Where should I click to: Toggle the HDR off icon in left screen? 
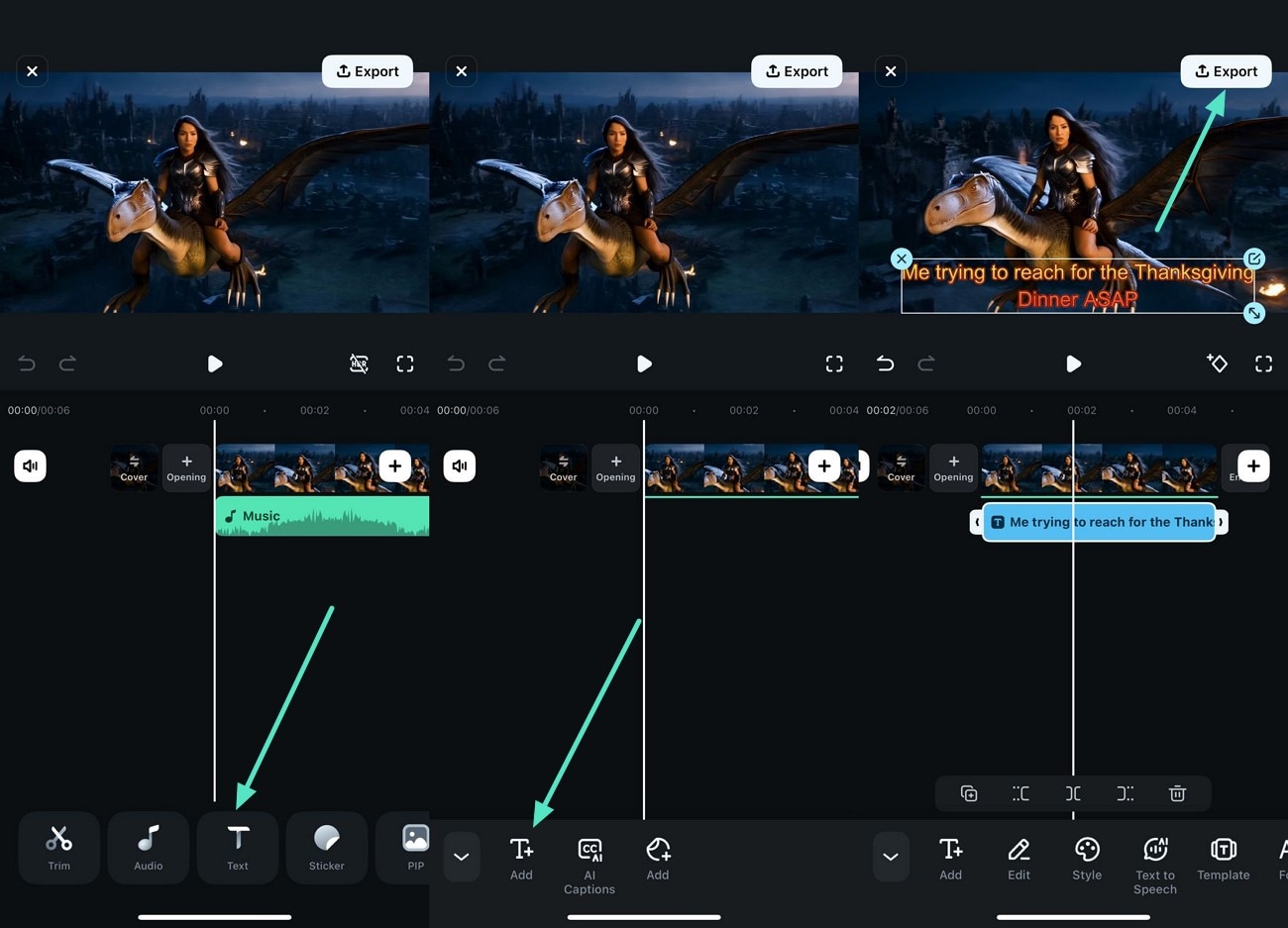tap(359, 363)
